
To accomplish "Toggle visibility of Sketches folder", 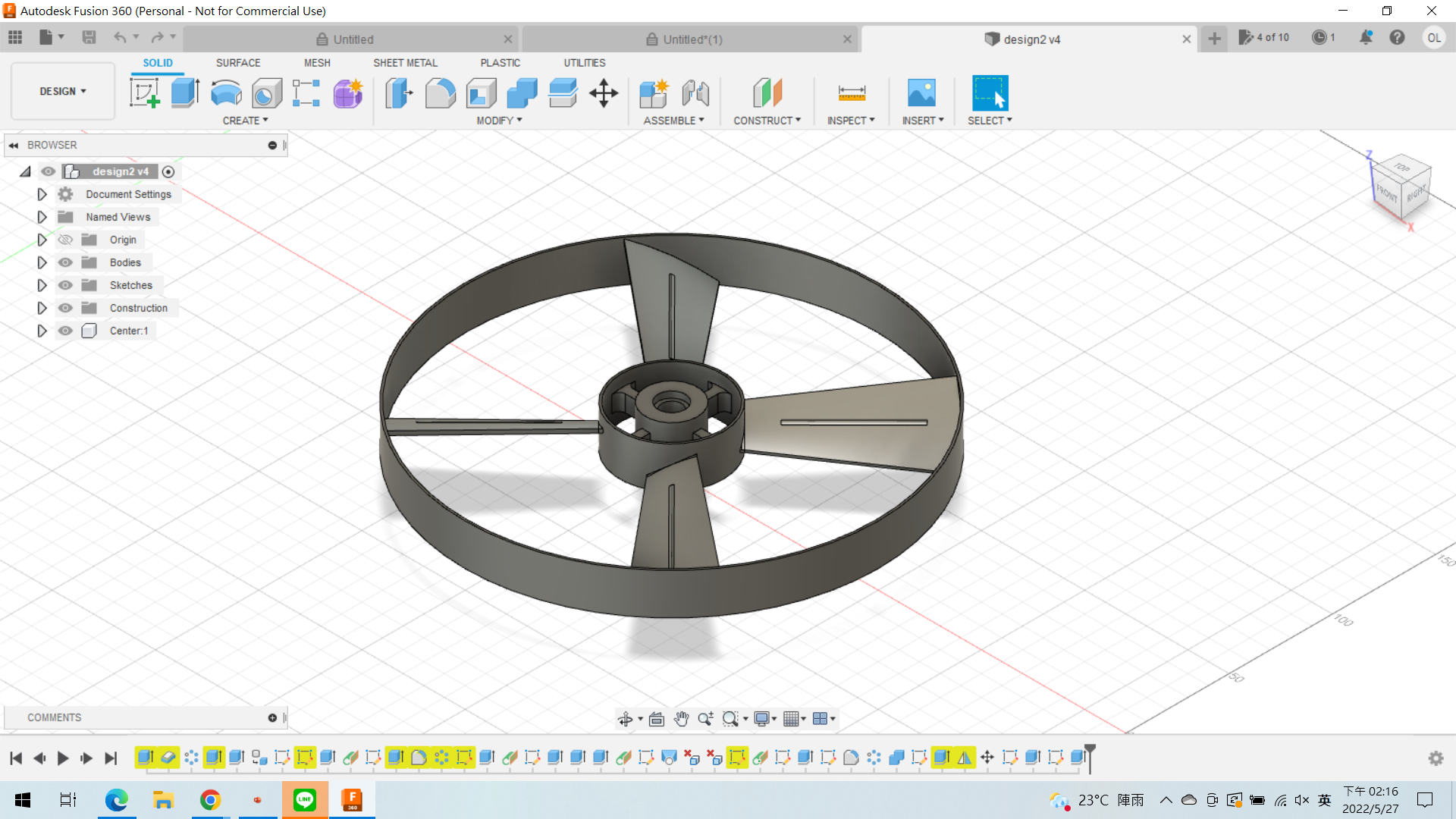I will tap(66, 285).
